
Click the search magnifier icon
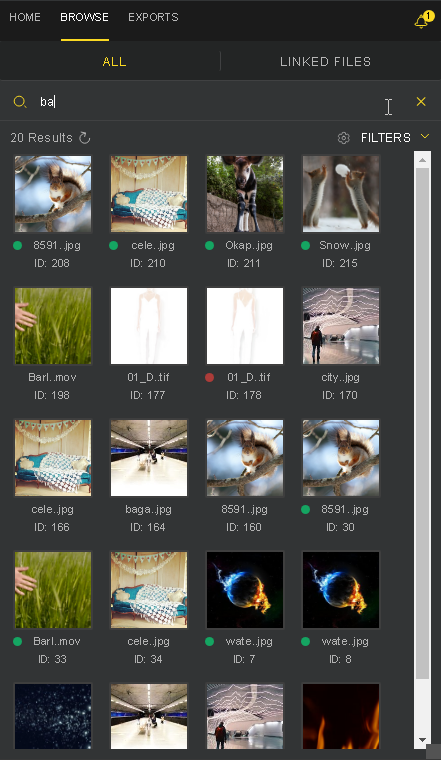coord(19,102)
